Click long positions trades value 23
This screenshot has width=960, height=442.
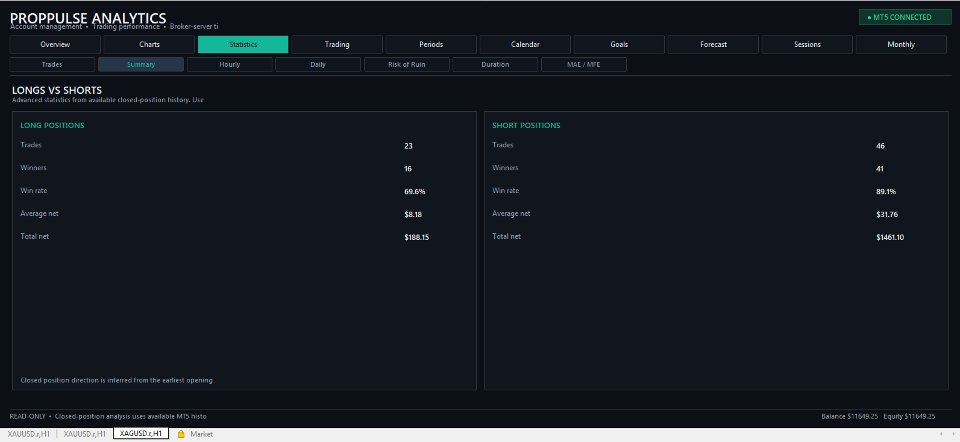[x=408, y=146]
